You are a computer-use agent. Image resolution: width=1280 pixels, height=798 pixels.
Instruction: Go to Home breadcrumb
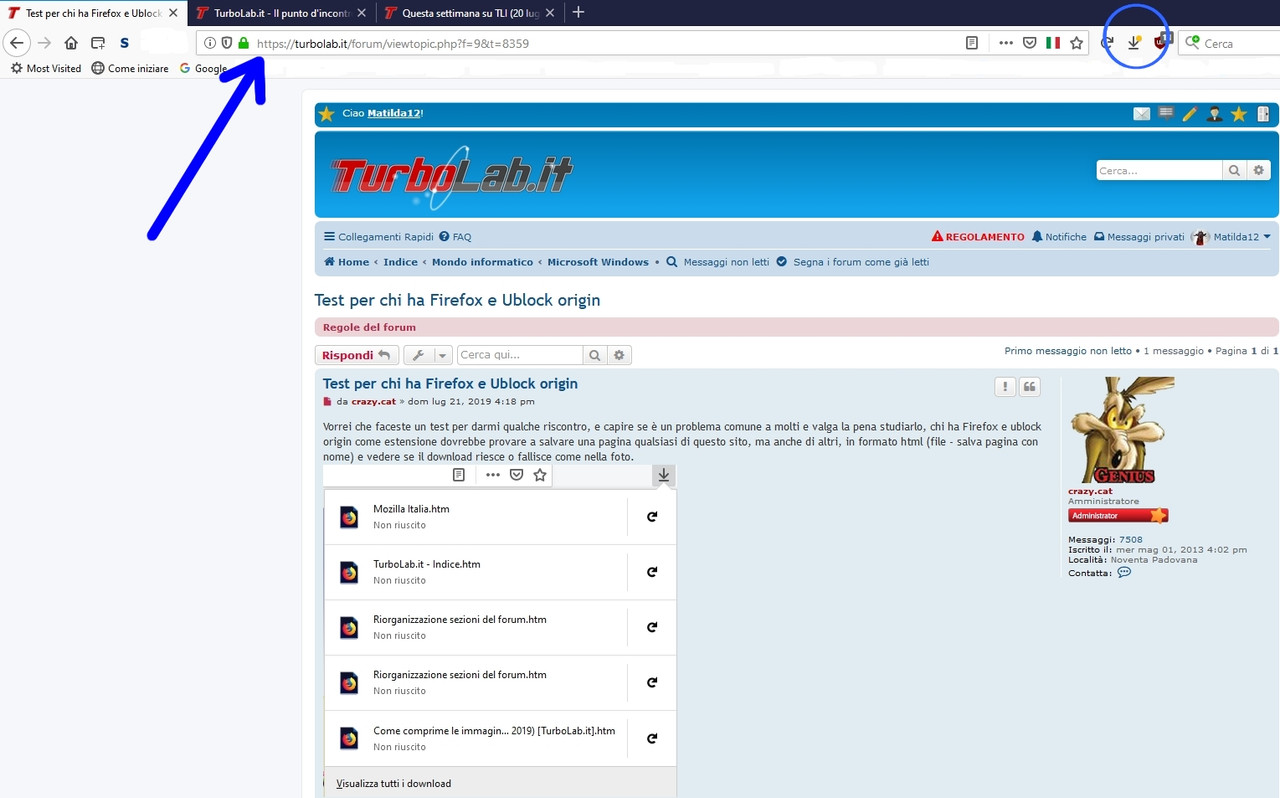(346, 262)
